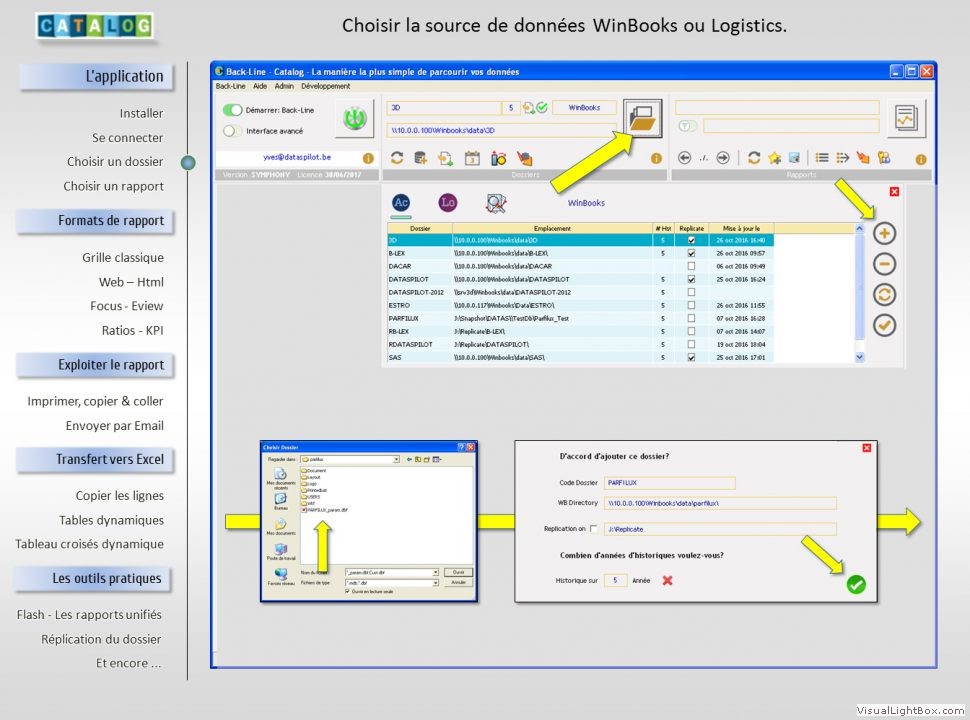Click the Ouvrir button in Choisir Dossier

tap(458, 573)
